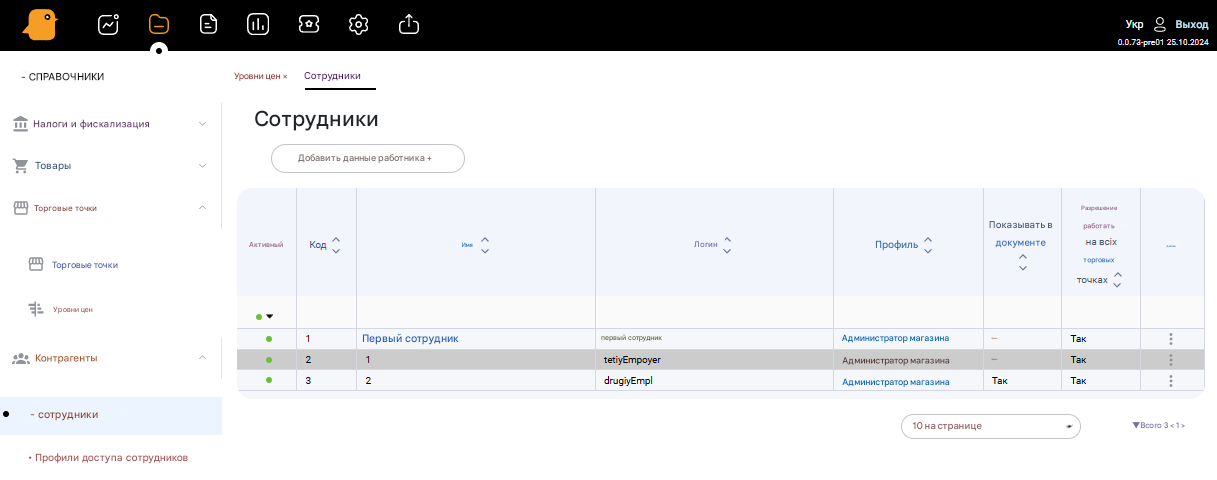Expand the Налоги и фискализация section

pos(202,124)
